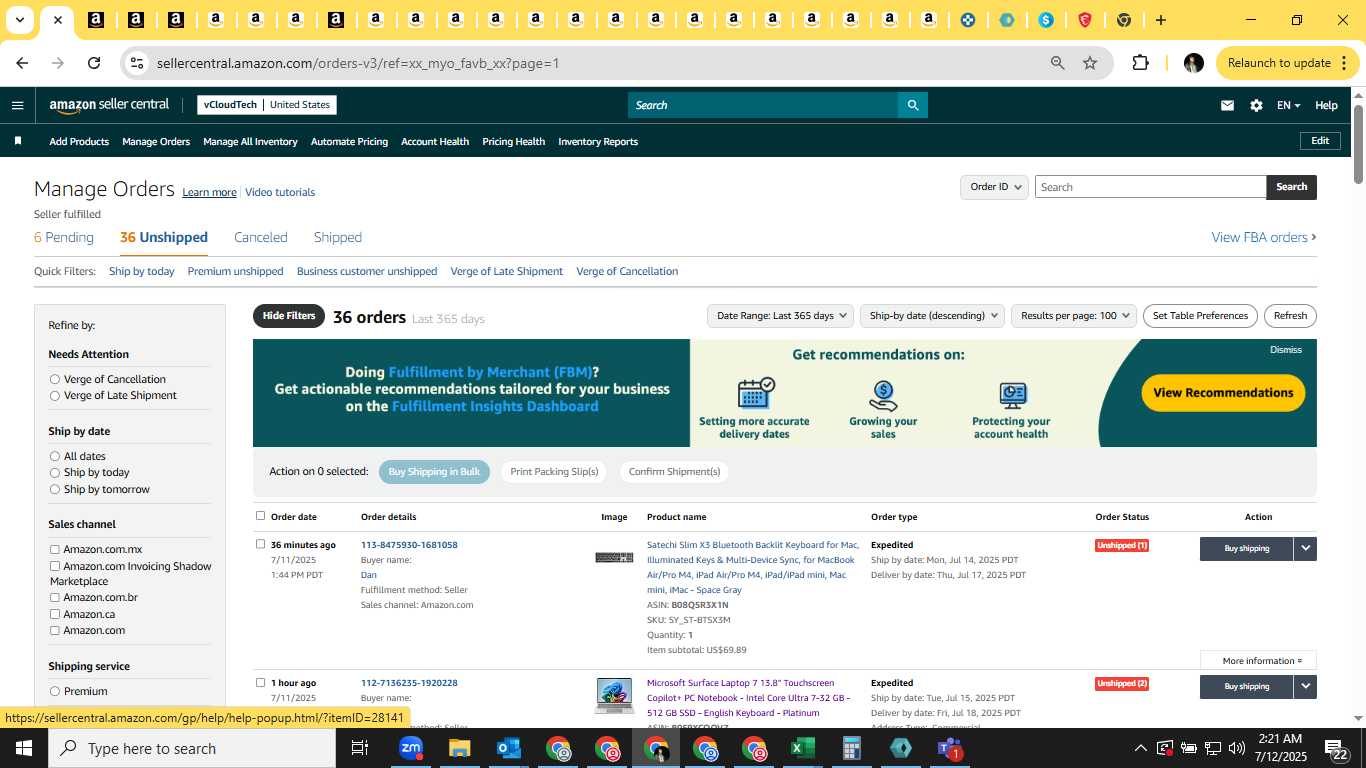This screenshot has width=1366, height=768.
Task: Click into the Order ID search field
Action: point(1150,187)
